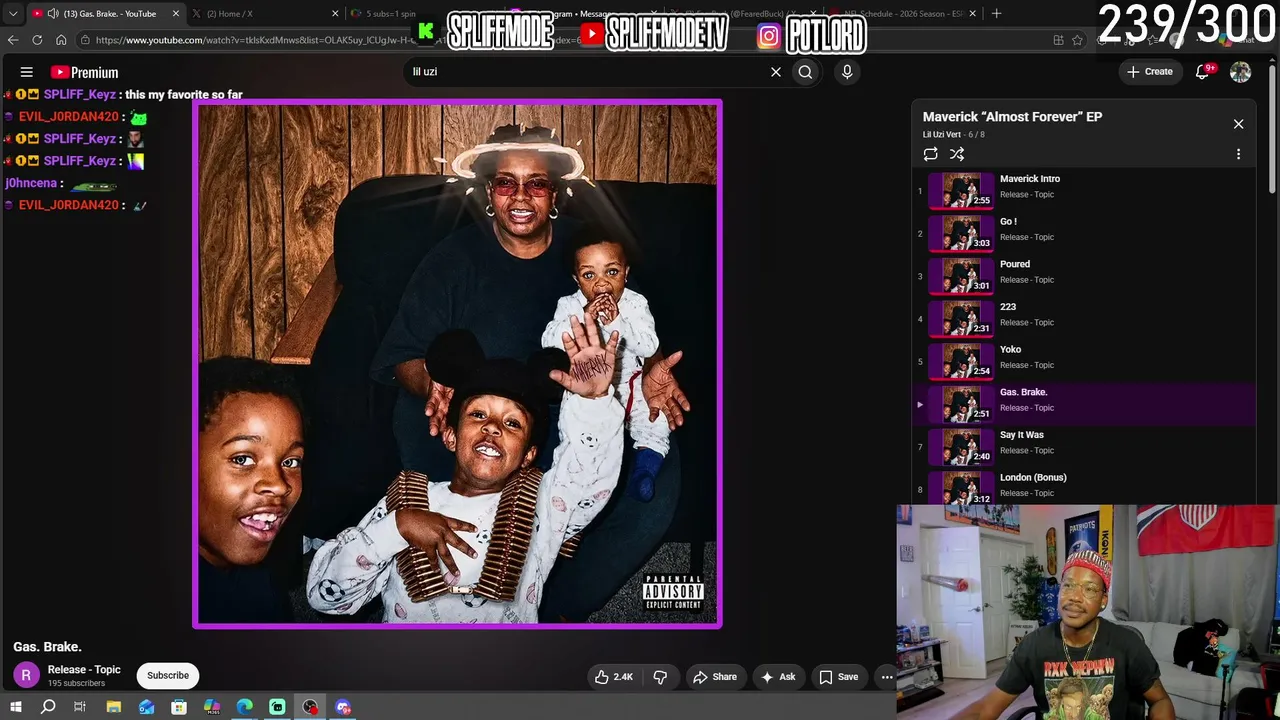Close the Maverick playlist panel
This screenshot has width=1280, height=720.
pos(1238,124)
